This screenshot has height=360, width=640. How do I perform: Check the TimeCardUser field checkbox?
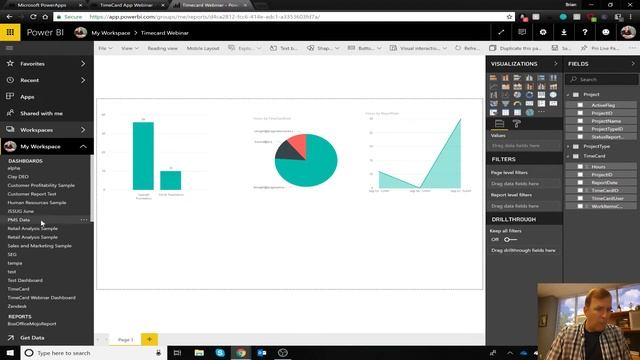tap(580, 198)
